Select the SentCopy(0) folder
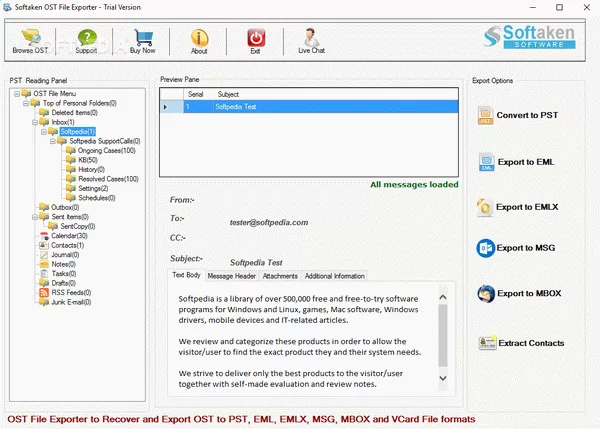Image resolution: width=600 pixels, height=429 pixels. (78, 227)
